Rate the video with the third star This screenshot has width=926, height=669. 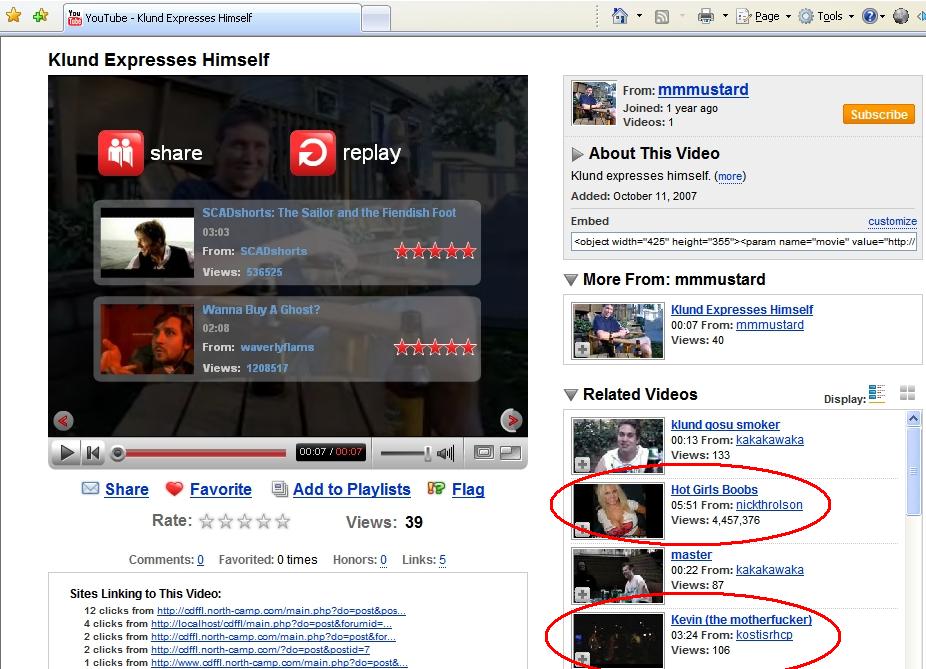coord(244,521)
